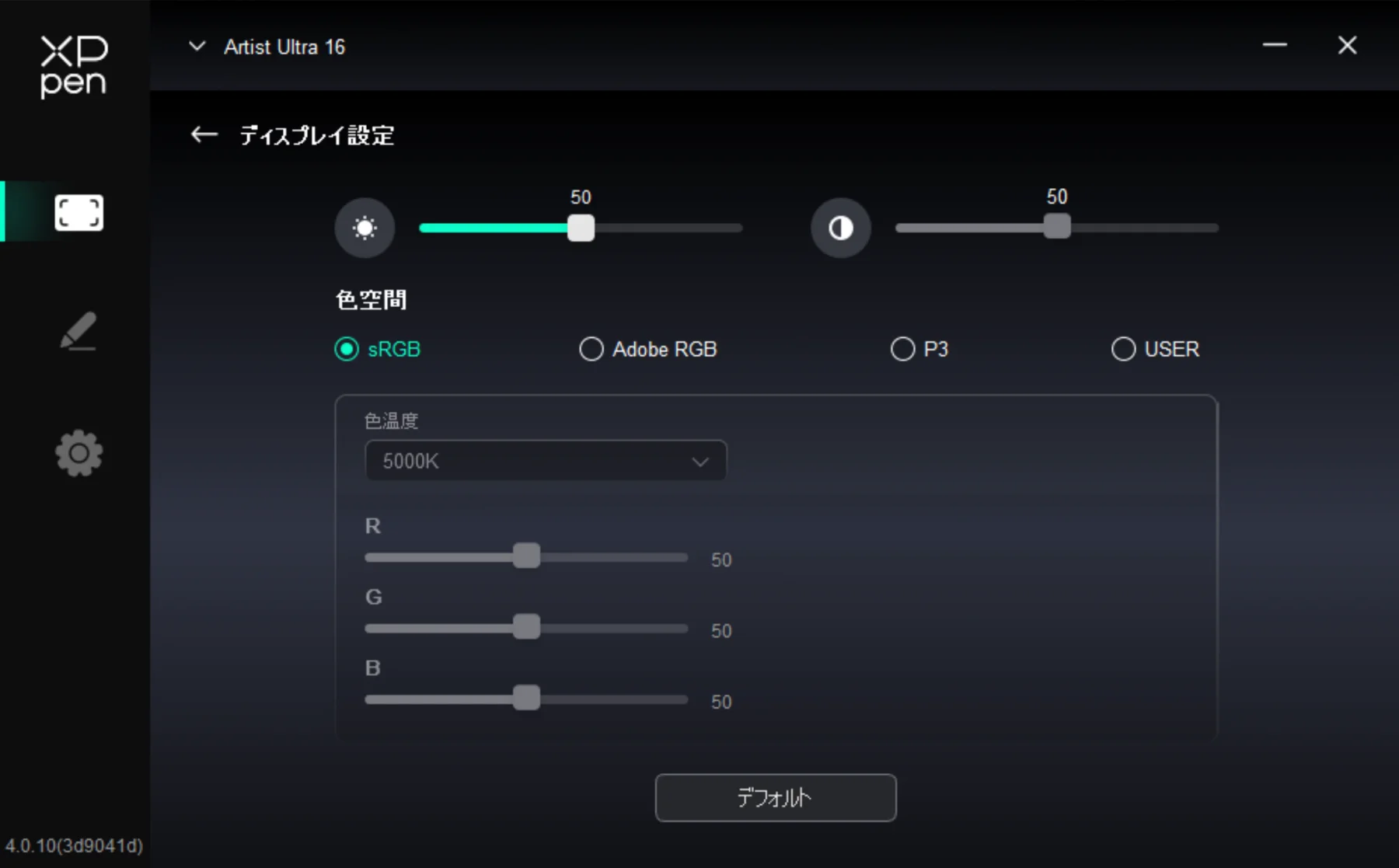This screenshot has height=868, width=1399.
Task: Go back using the arrow beside ディスプレイ設定
Action: (x=204, y=135)
